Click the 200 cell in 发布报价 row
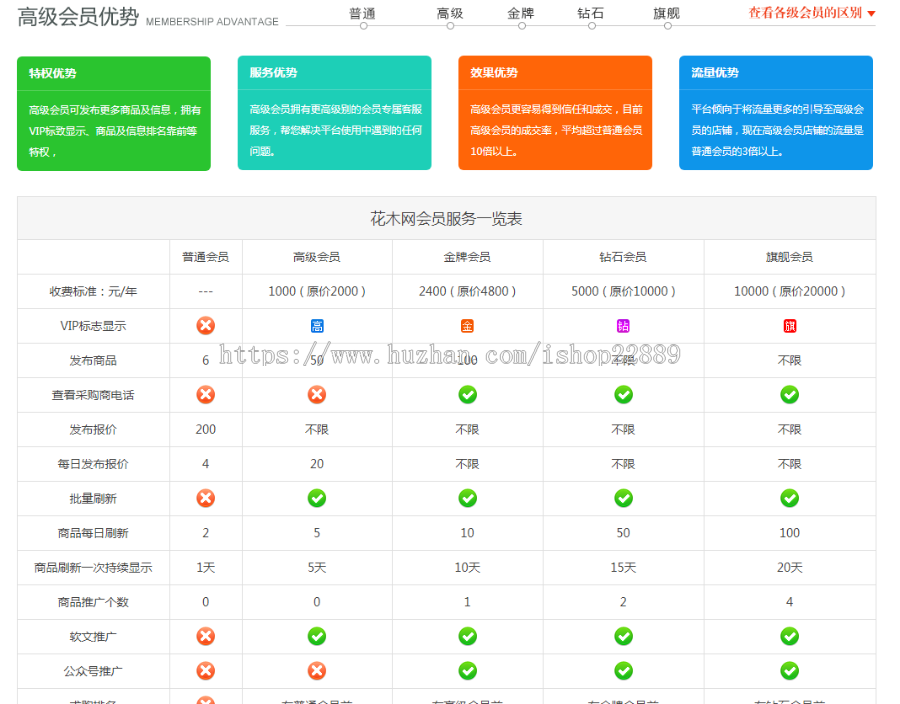The height and width of the screenshot is (704, 900). 205,429
